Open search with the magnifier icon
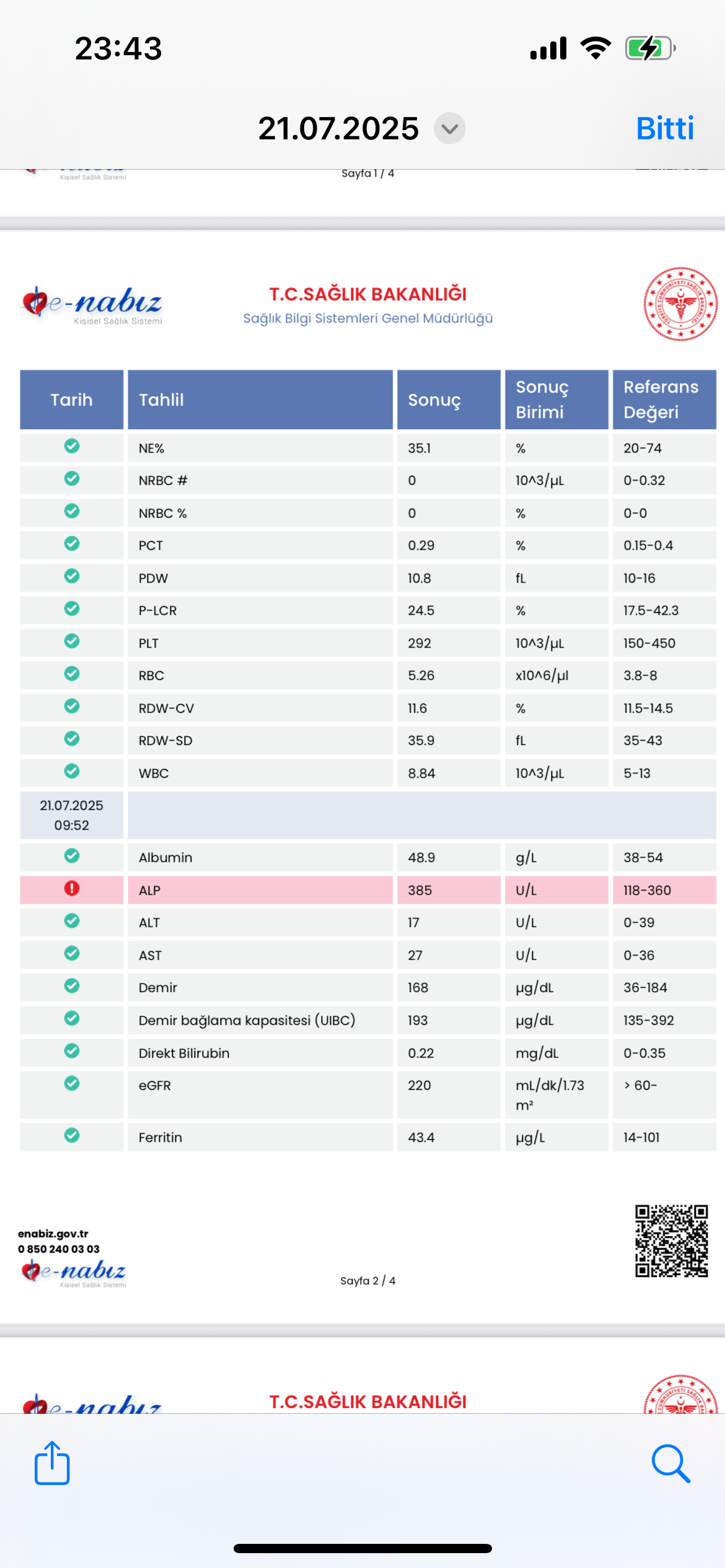Screen dimensions: 725x1568 pyautogui.click(x=670, y=1464)
